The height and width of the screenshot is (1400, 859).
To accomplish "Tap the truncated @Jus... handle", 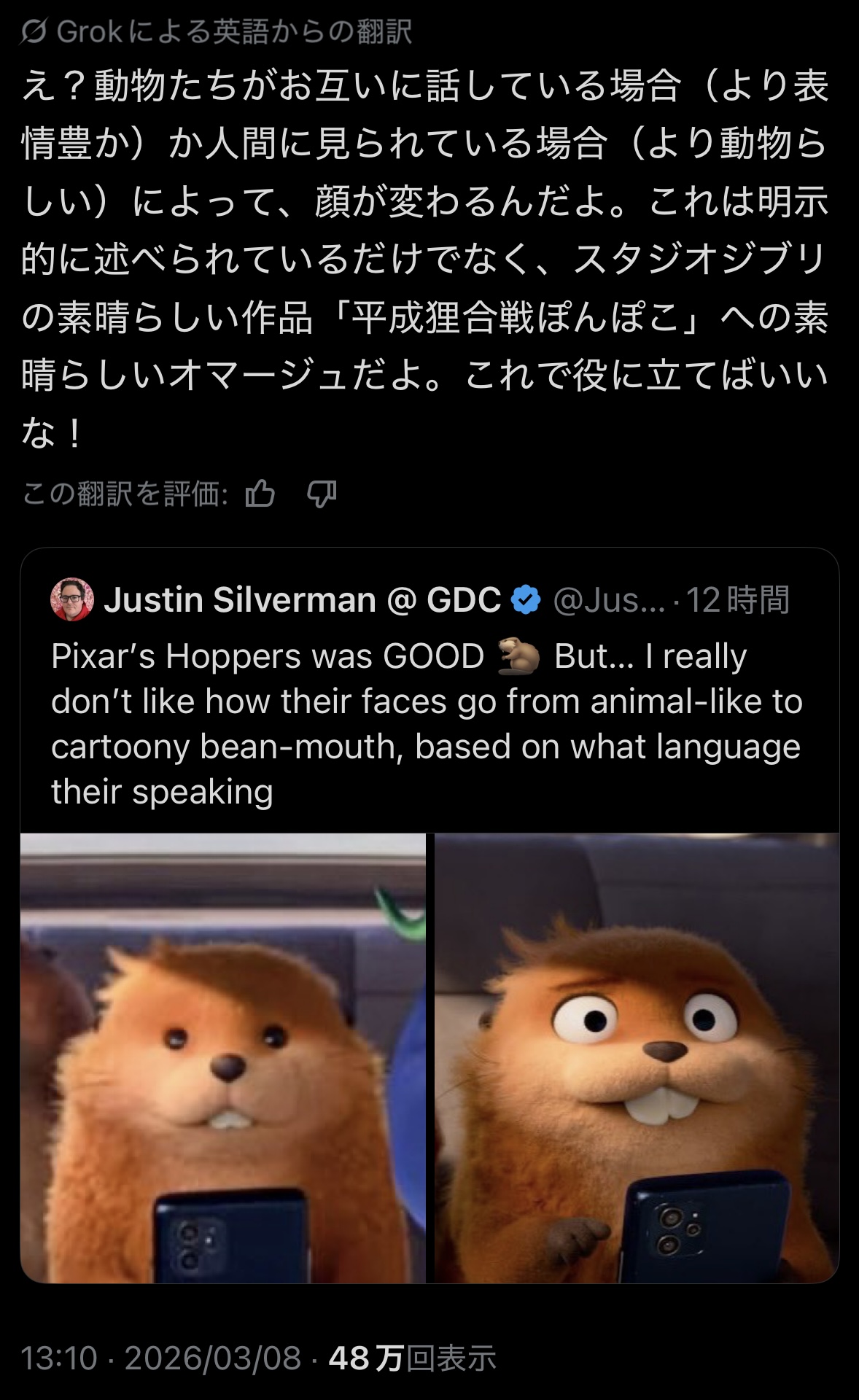I will tap(609, 600).
